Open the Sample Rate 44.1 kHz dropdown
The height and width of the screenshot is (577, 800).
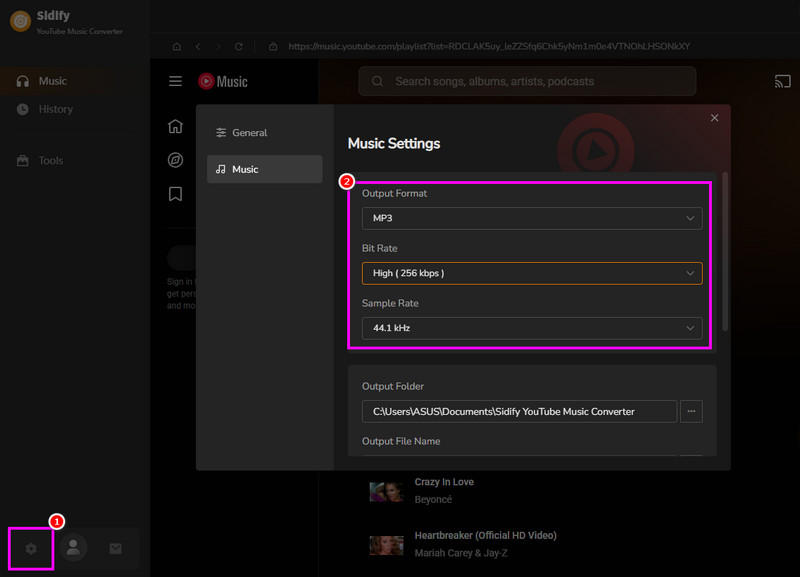click(x=532, y=328)
